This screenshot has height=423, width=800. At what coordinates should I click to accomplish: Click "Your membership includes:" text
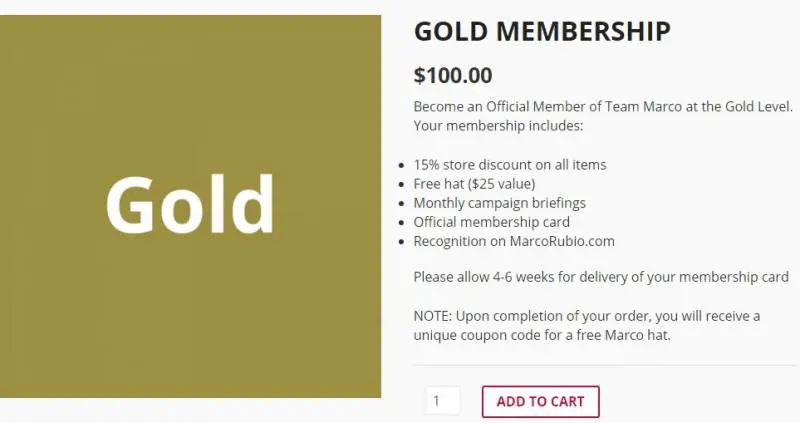(498, 126)
